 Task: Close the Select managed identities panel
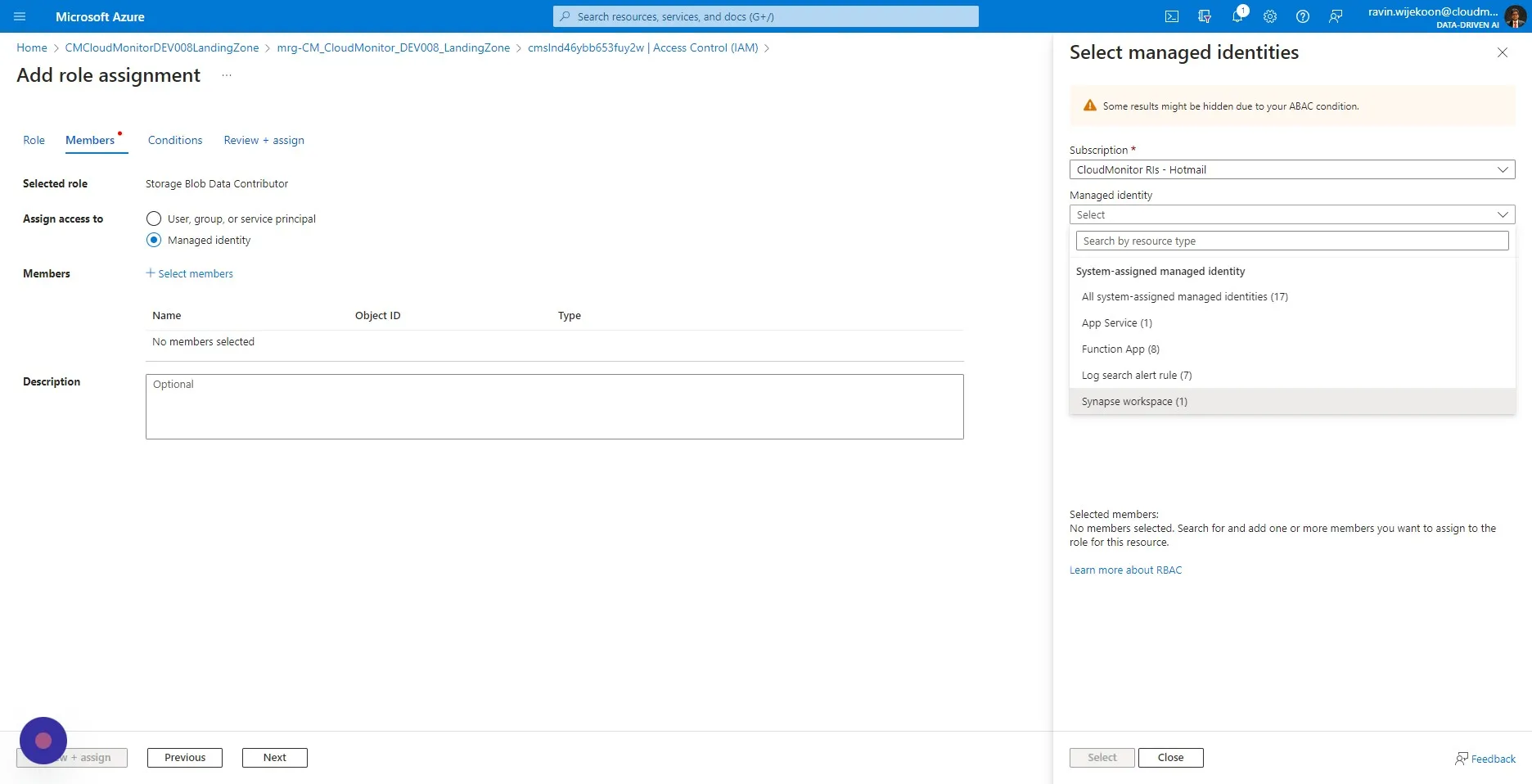click(1503, 52)
